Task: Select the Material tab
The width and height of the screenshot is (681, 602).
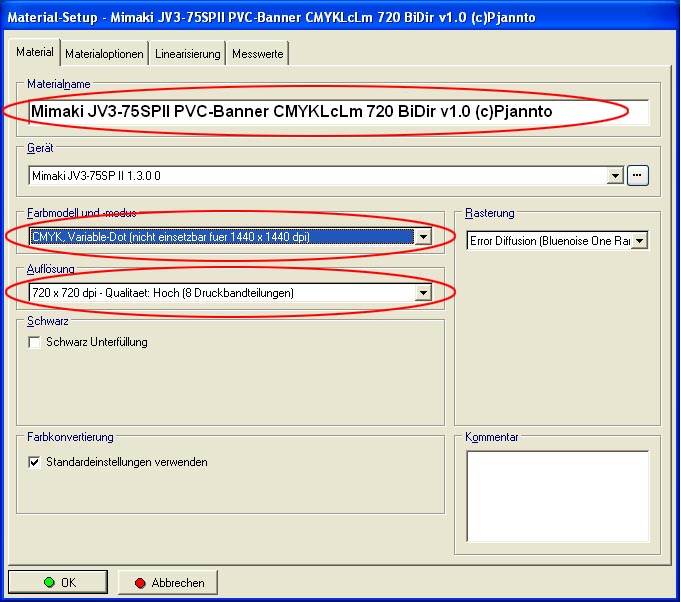Action: pos(35,52)
